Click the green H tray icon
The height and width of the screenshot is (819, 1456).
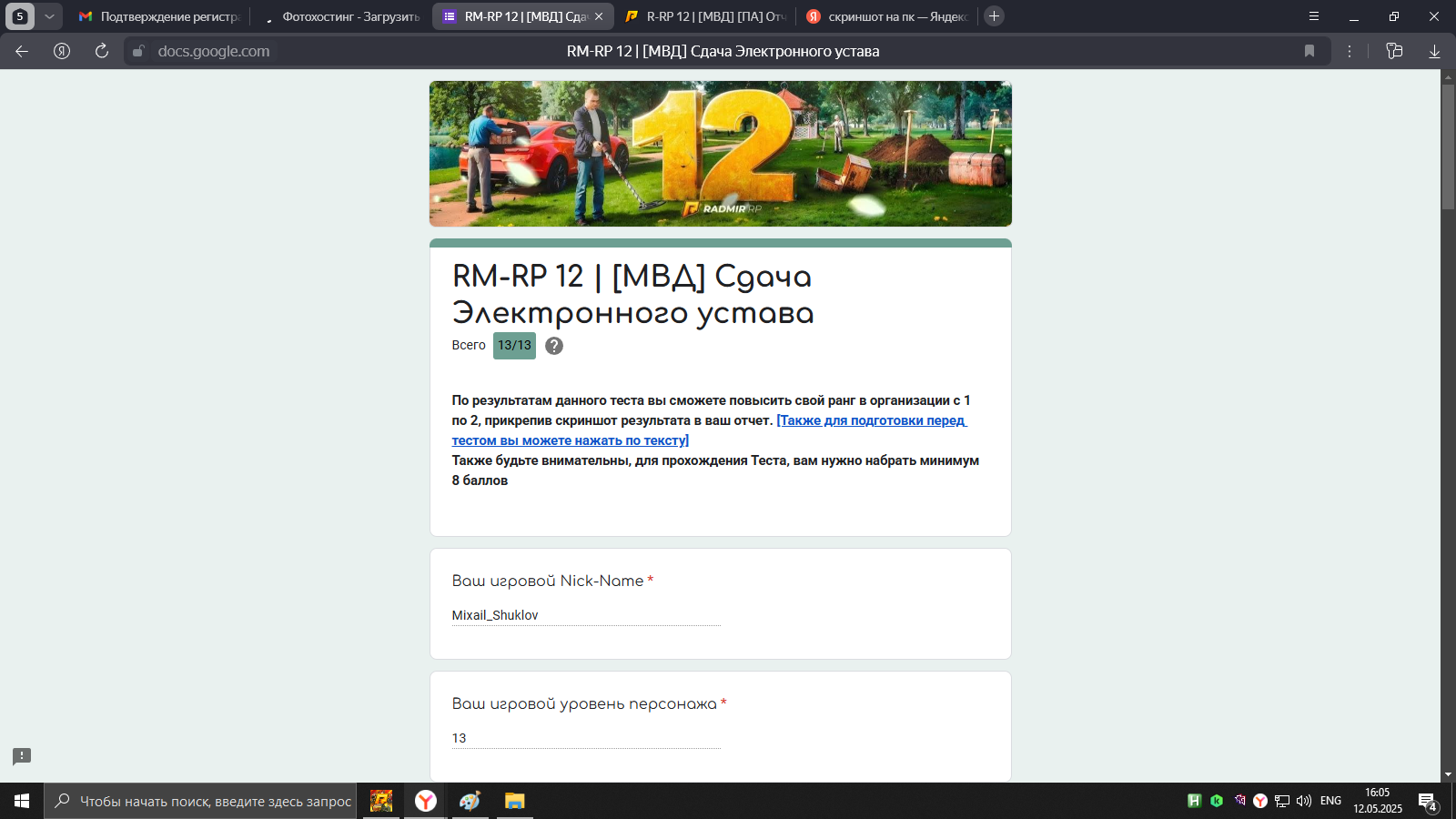[1195, 801]
